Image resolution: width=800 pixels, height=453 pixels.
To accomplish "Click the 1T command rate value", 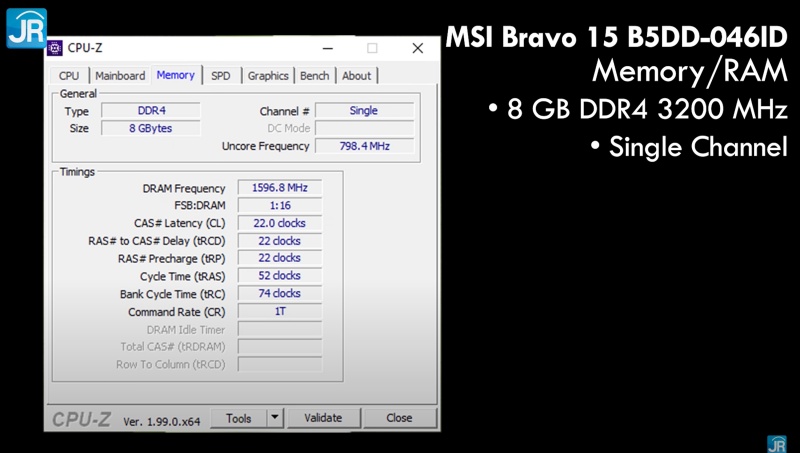I will pyautogui.click(x=280, y=311).
